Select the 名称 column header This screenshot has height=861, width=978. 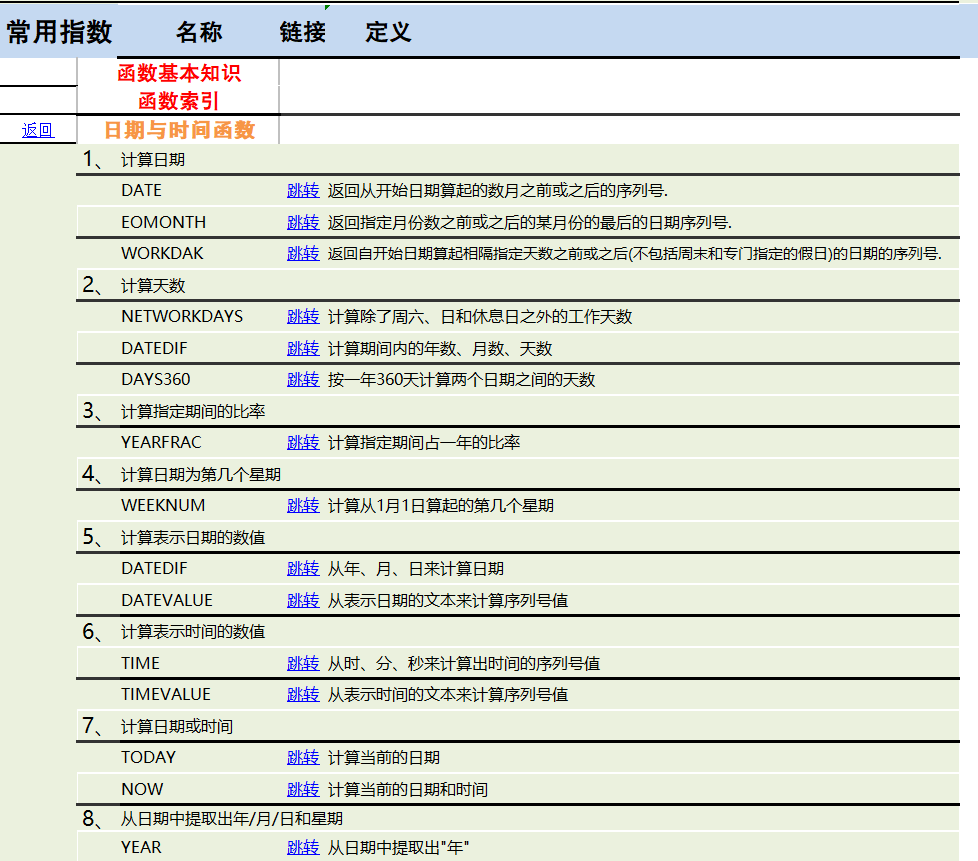click(x=199, y=32)
